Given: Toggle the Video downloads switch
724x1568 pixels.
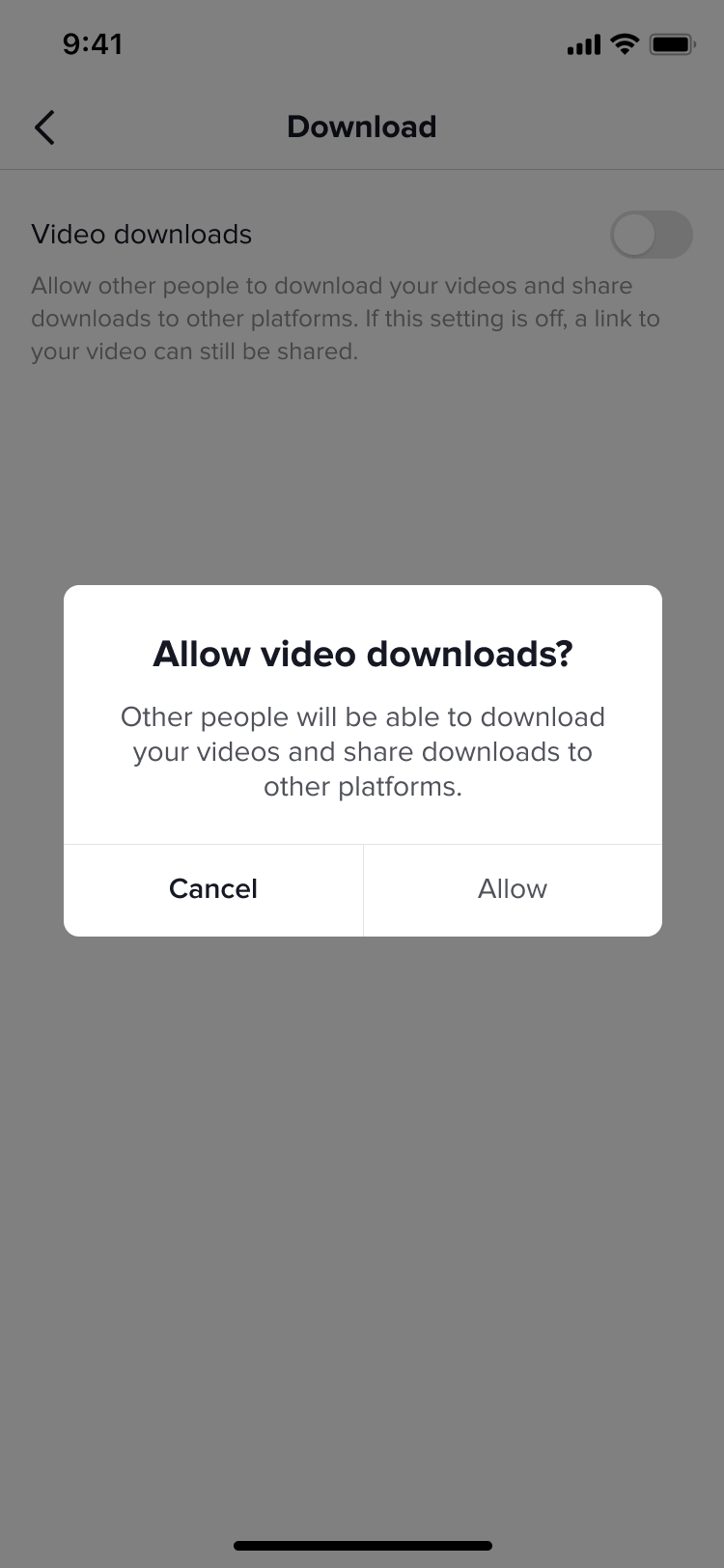Looking at the screenshot, I should pyautogui.click(x=652, y=235).
